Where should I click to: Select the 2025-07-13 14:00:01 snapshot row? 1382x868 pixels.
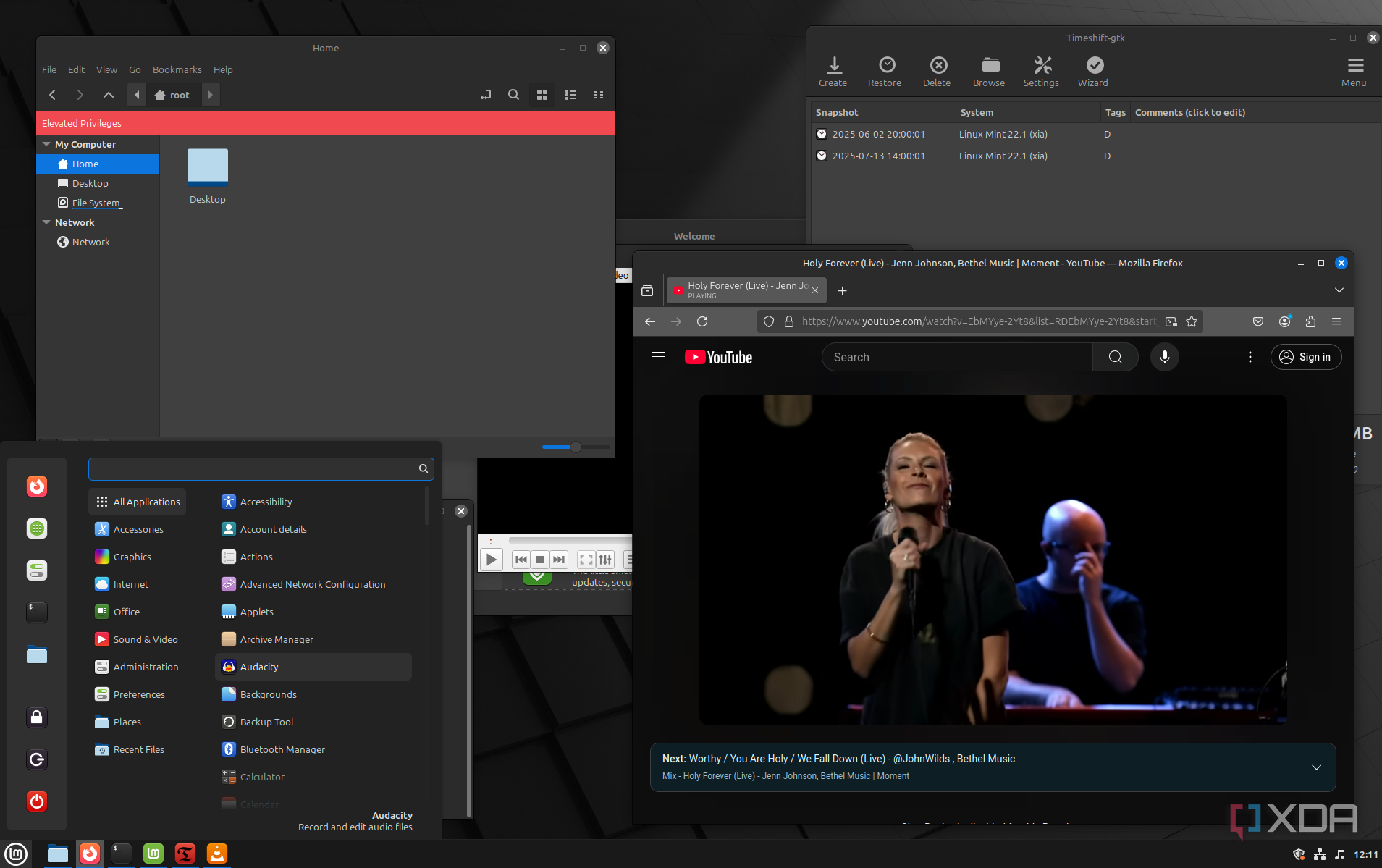[x=1096, y=156]
